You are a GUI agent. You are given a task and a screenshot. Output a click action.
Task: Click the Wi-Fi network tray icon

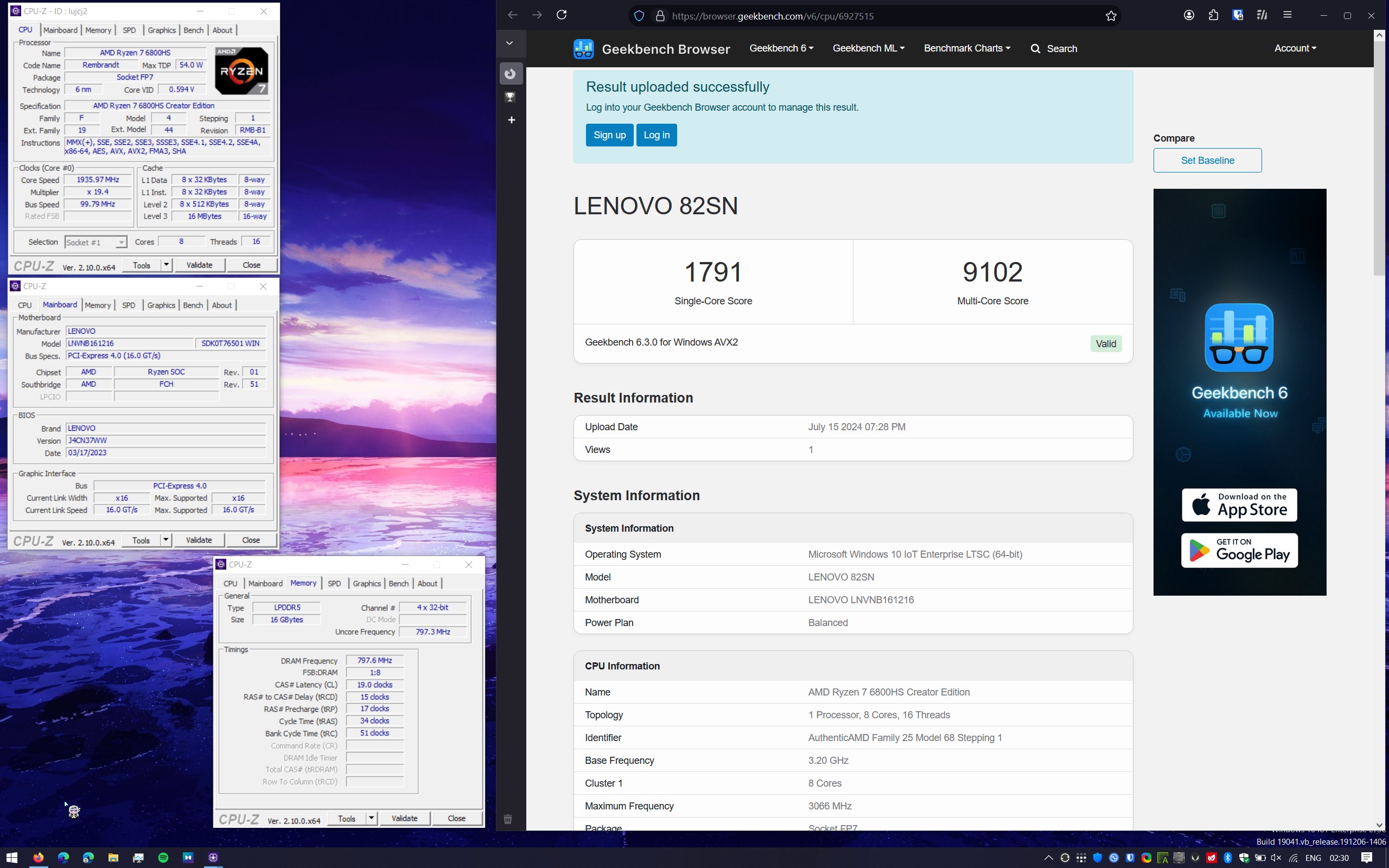pyautogui.click(x=1293, y=858)
